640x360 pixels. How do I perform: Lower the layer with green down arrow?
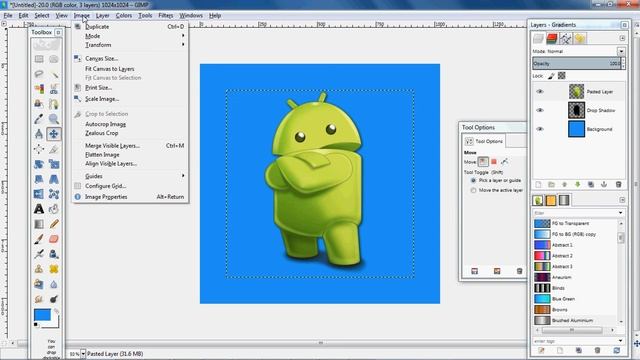pos(578,184)
